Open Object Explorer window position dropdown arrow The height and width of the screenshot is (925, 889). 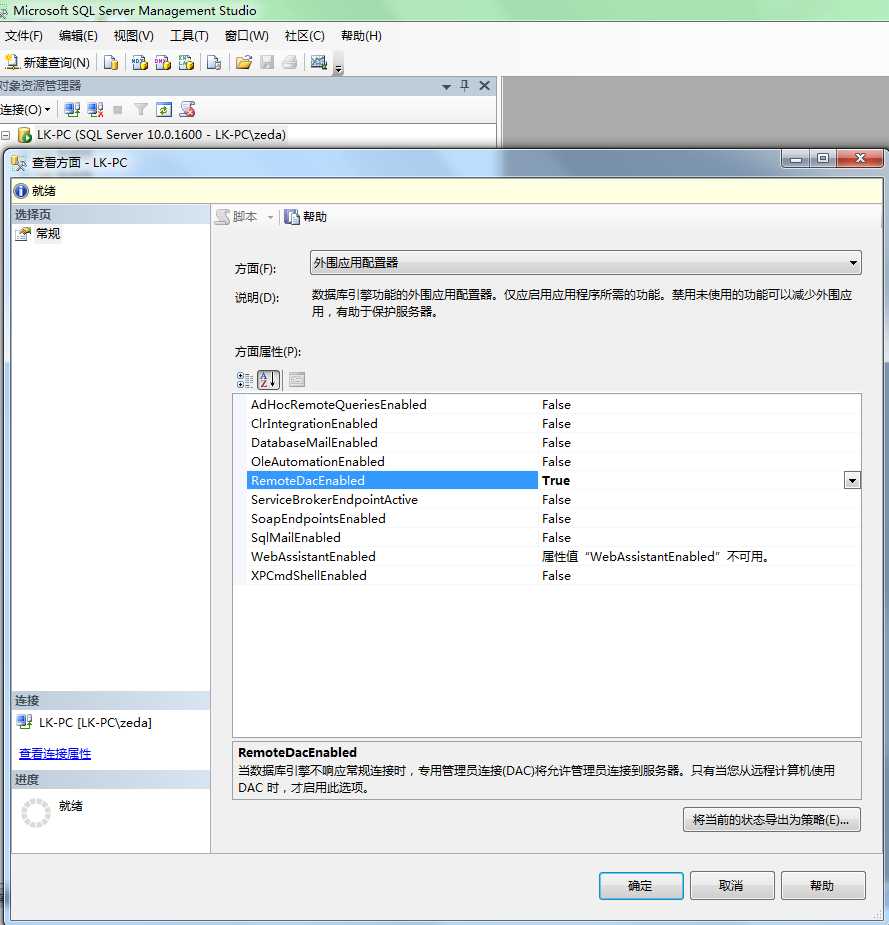tap(447, 87)
